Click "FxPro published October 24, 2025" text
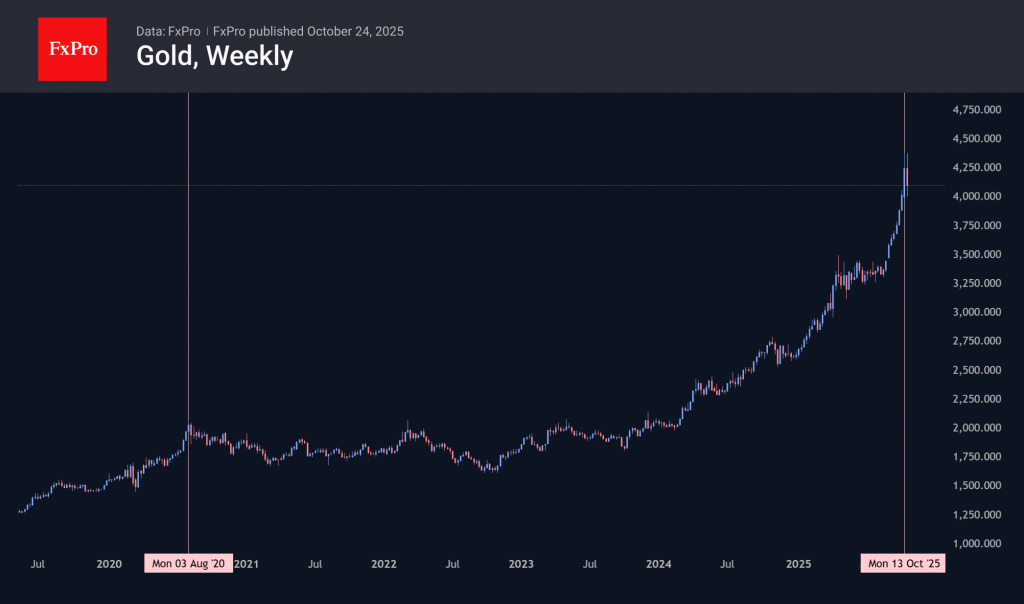Screen dimensions: 1024x604 click(308, 31)
